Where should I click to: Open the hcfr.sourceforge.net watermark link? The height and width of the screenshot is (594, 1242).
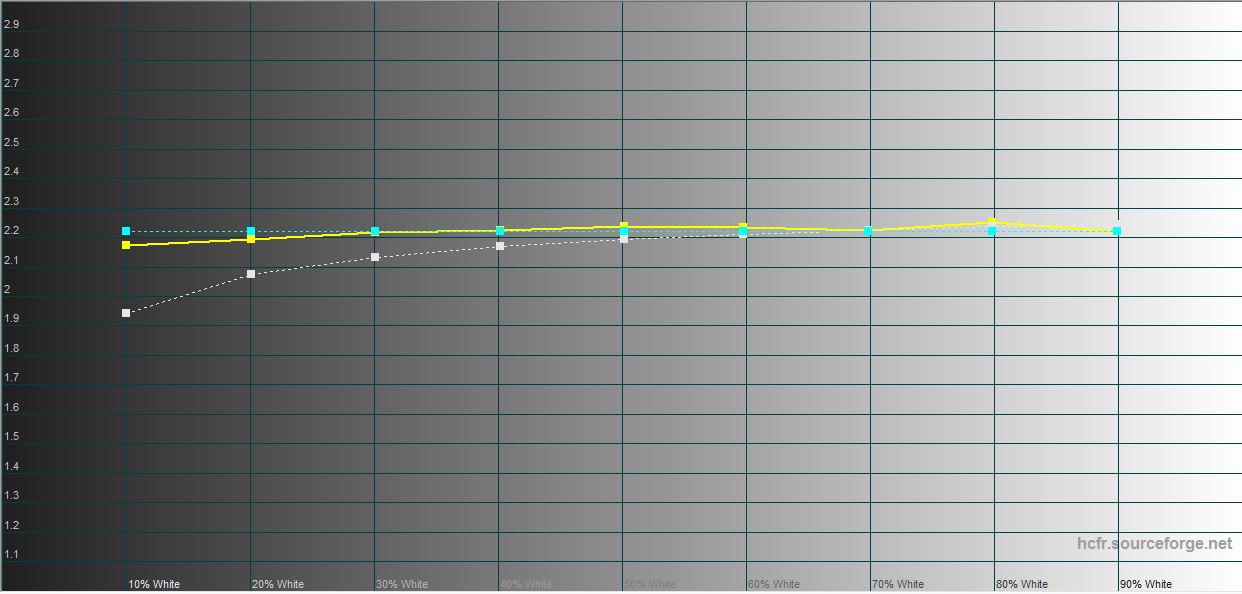(1154, 544)
